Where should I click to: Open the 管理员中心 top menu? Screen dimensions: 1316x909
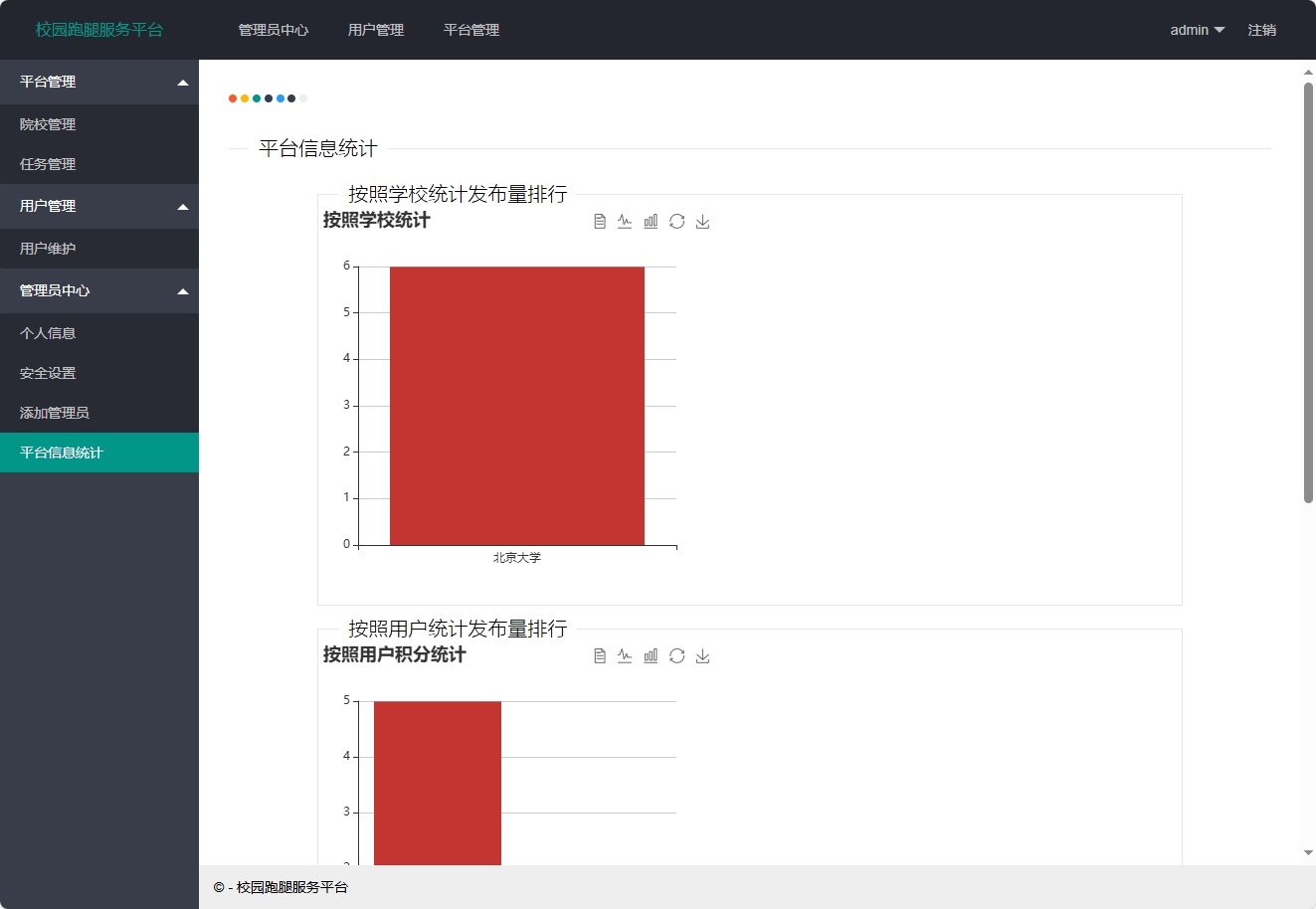[274, 30]
